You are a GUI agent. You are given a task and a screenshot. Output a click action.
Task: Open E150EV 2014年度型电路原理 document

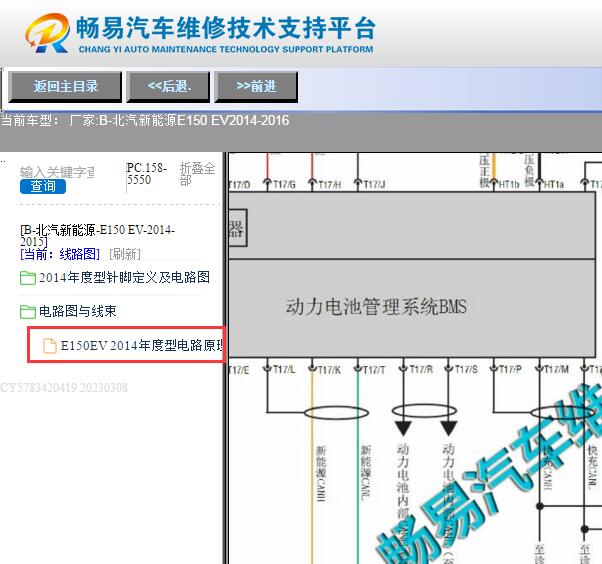(142, 346)
